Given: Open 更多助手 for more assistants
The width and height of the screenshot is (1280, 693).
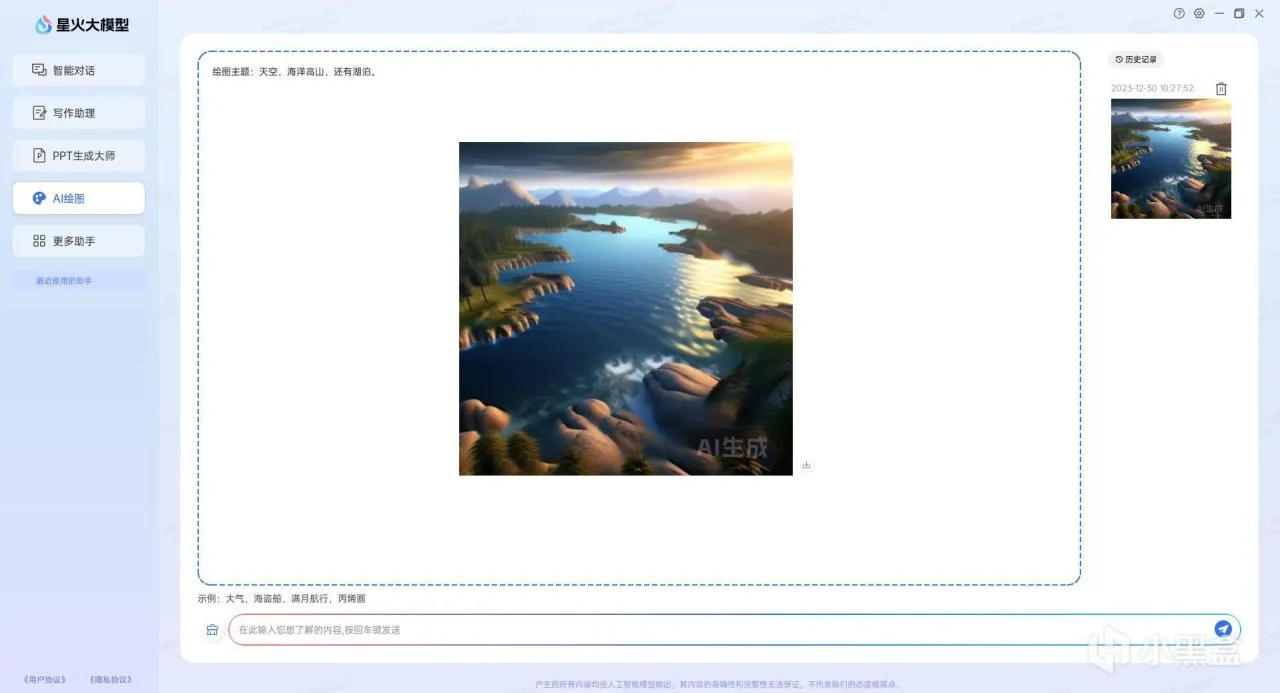Looking at the screenshot, I should point(78,241).
